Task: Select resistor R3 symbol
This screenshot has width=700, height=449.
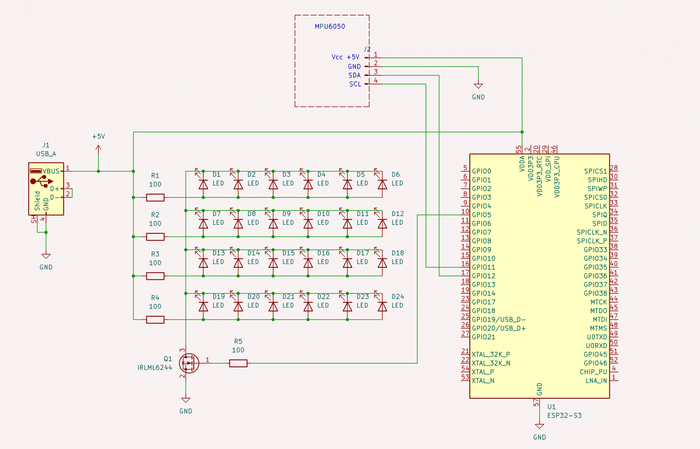Action: (155, 276)
